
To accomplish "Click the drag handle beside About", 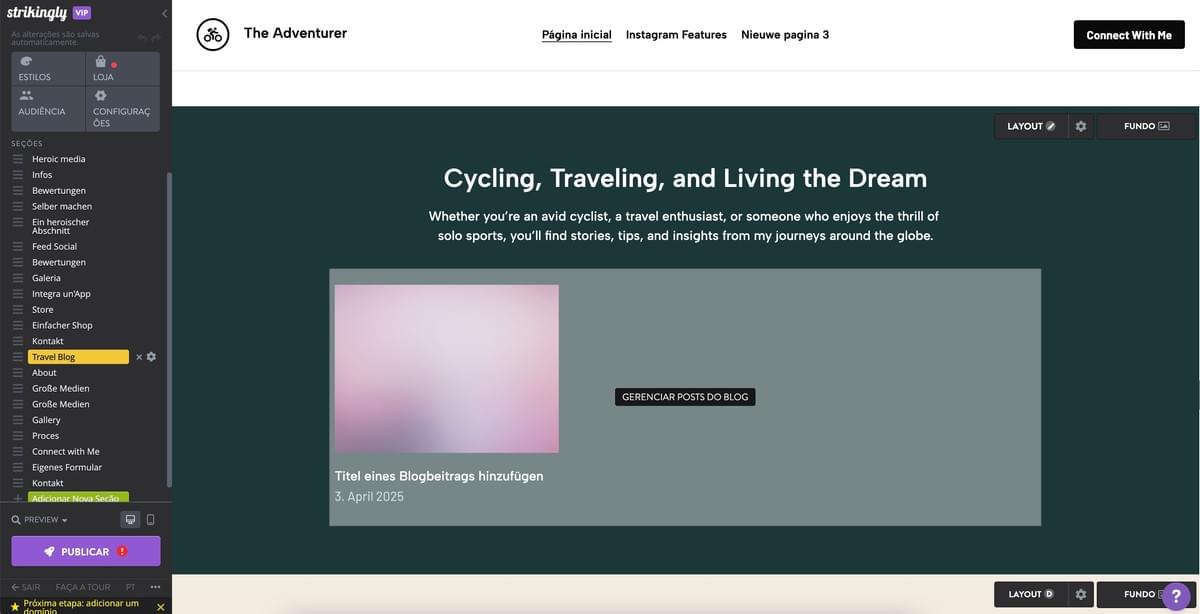I will 17,373.
